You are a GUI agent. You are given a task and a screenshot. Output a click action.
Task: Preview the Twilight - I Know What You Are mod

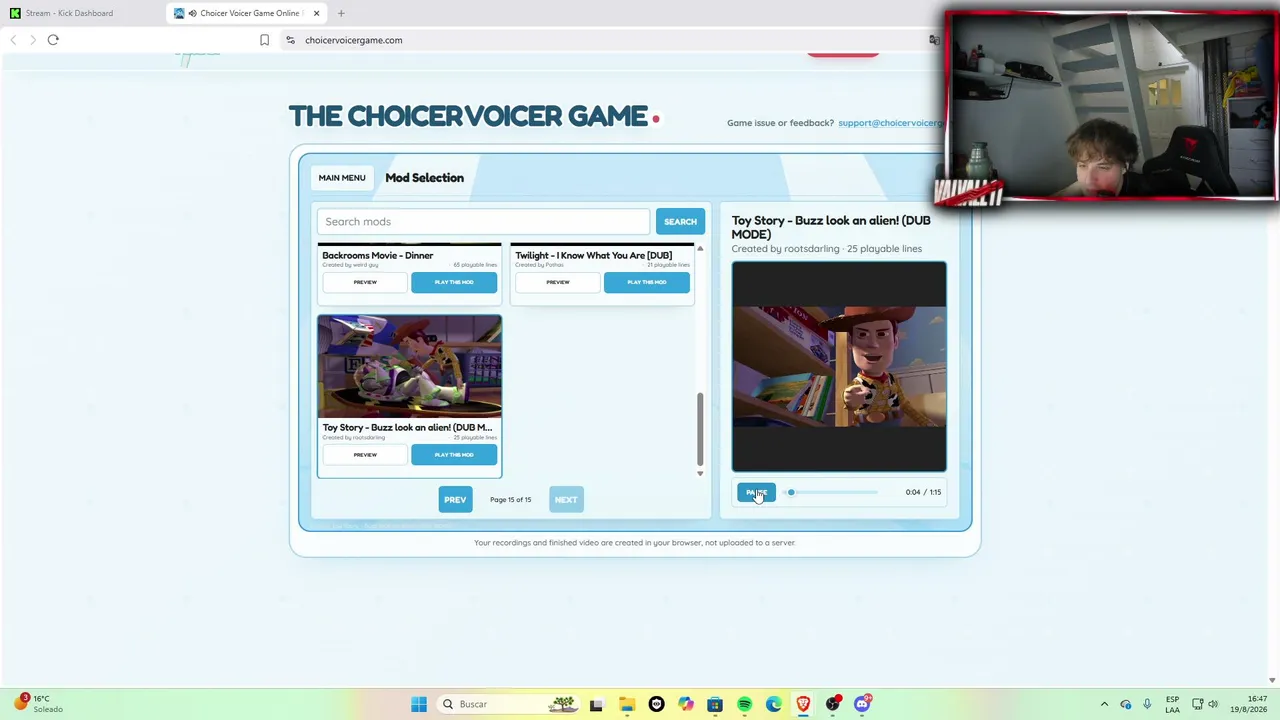[558, 282]
